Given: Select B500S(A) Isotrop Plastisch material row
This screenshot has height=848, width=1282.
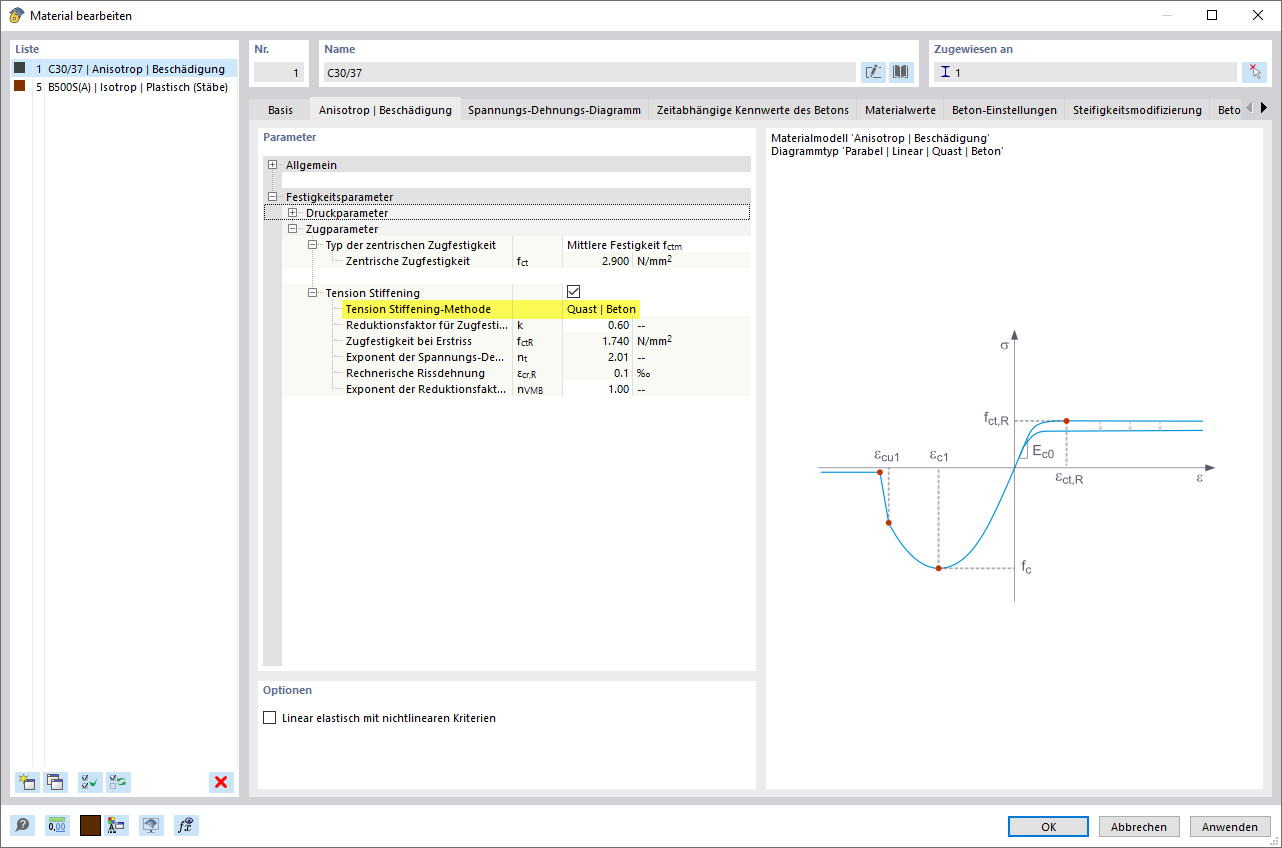Looking at the screenshot, I should click(x=125, y=87).
